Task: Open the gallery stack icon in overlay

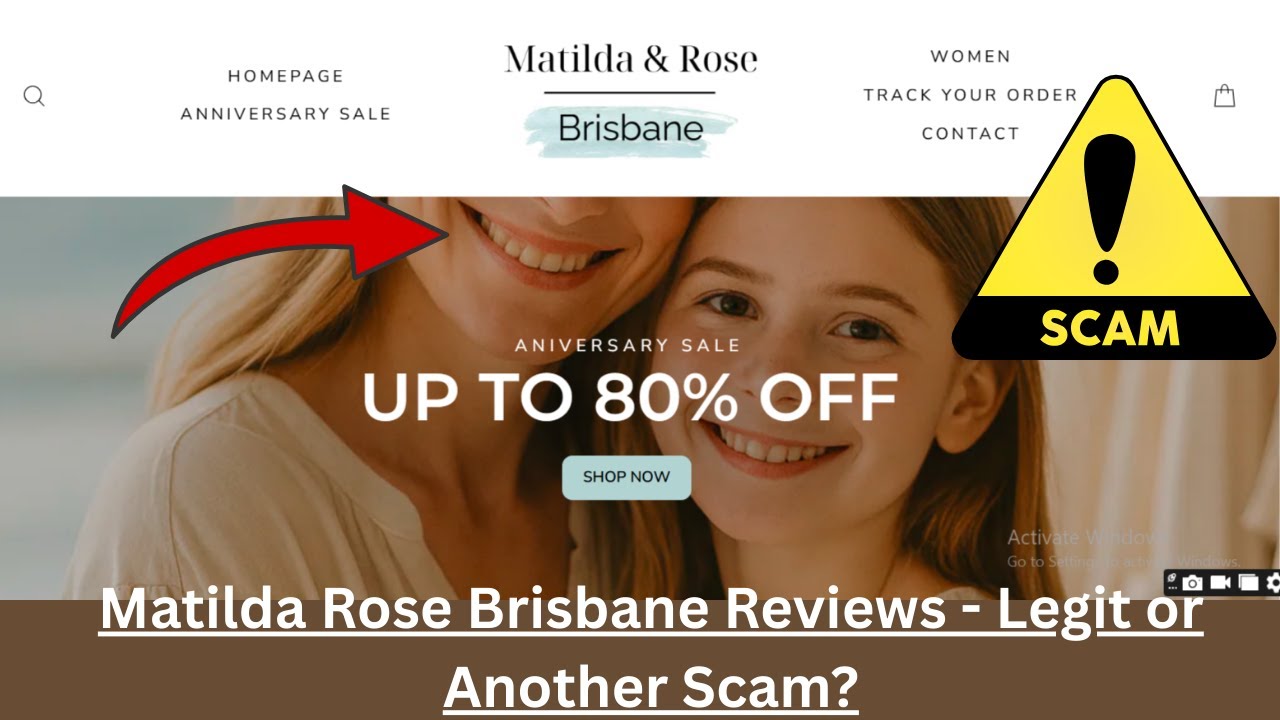Action: point(1247,582)
